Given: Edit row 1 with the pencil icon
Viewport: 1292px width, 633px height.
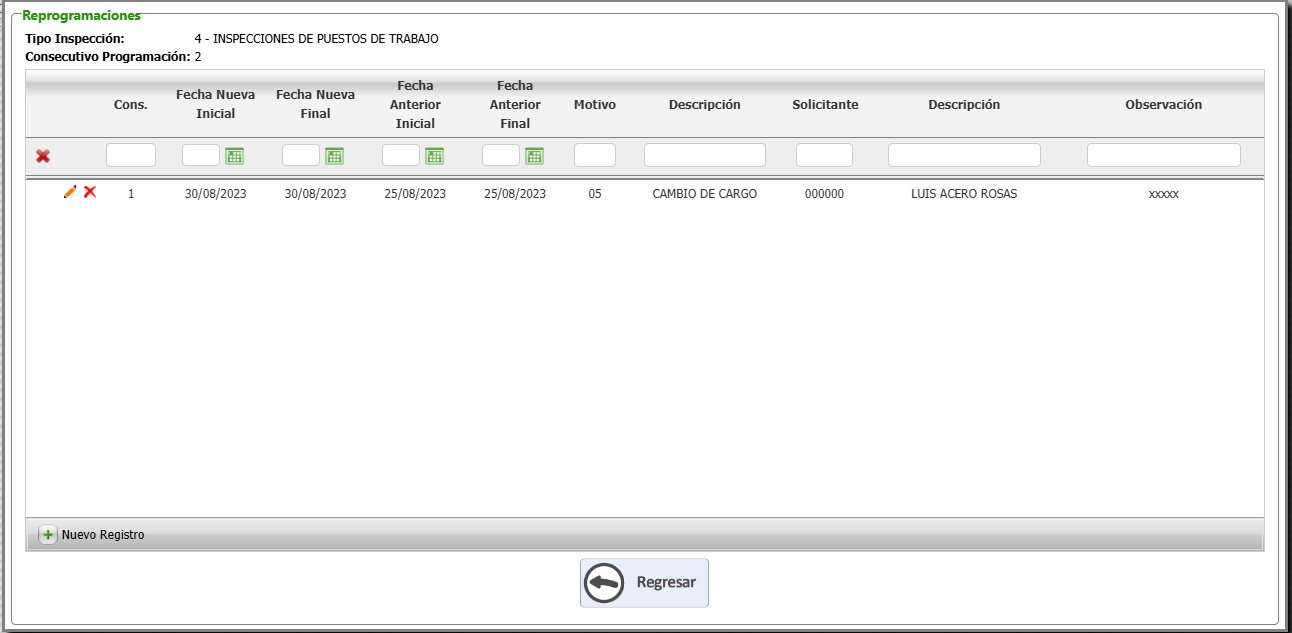Looking at the screenshot, I should (x=70, y=192).
